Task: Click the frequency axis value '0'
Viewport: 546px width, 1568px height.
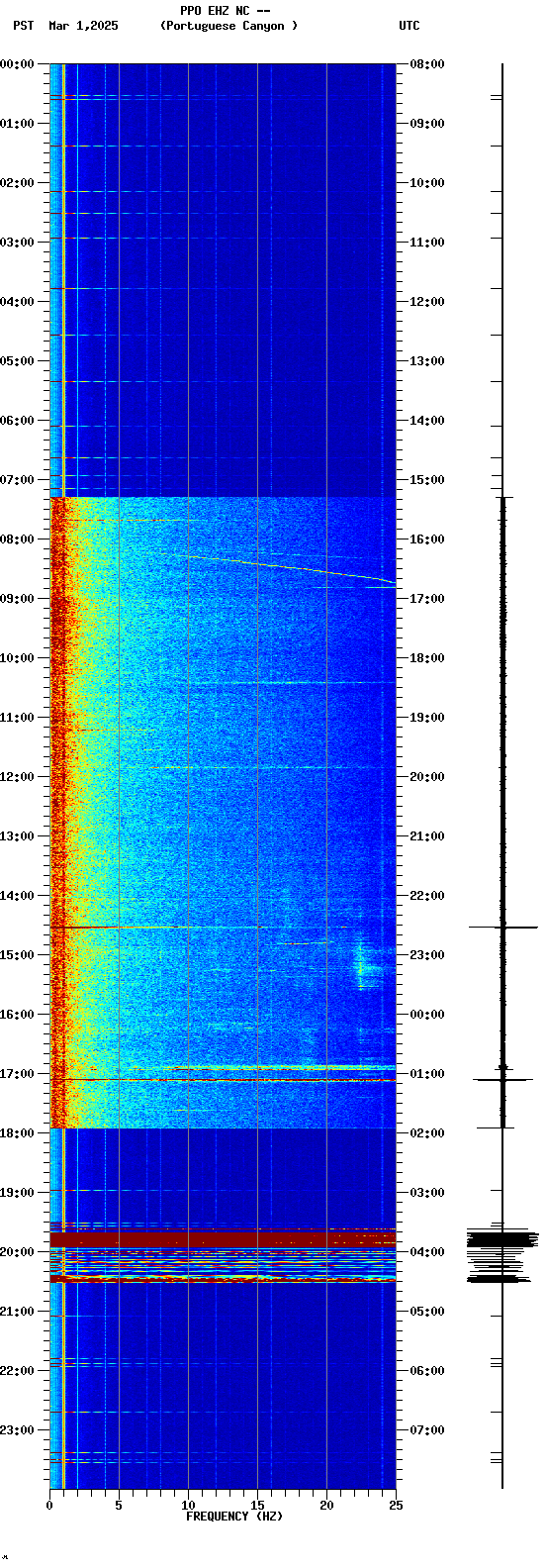Action: pos(49,1506)
